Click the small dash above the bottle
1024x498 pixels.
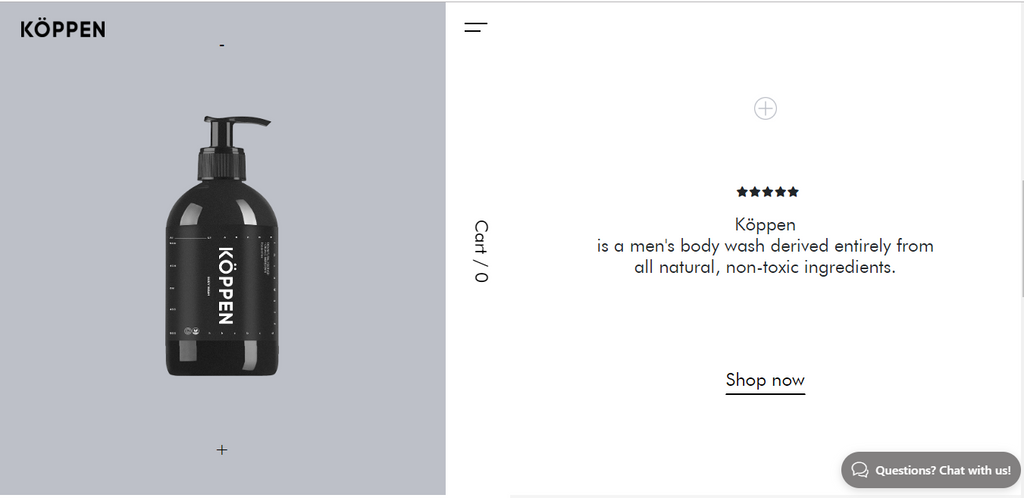(222, 46)
